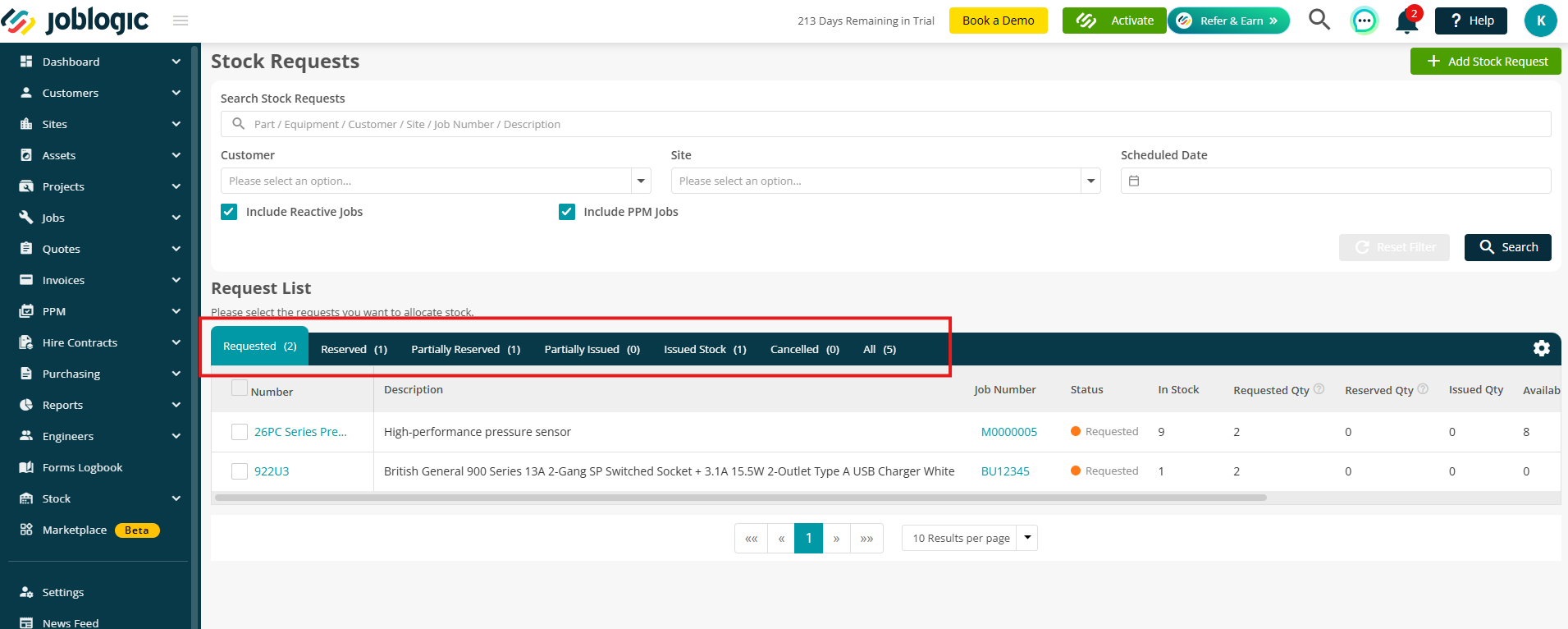Click the Scheduled Date field
Screen dimensions: 1568x629
point(1336,181)
